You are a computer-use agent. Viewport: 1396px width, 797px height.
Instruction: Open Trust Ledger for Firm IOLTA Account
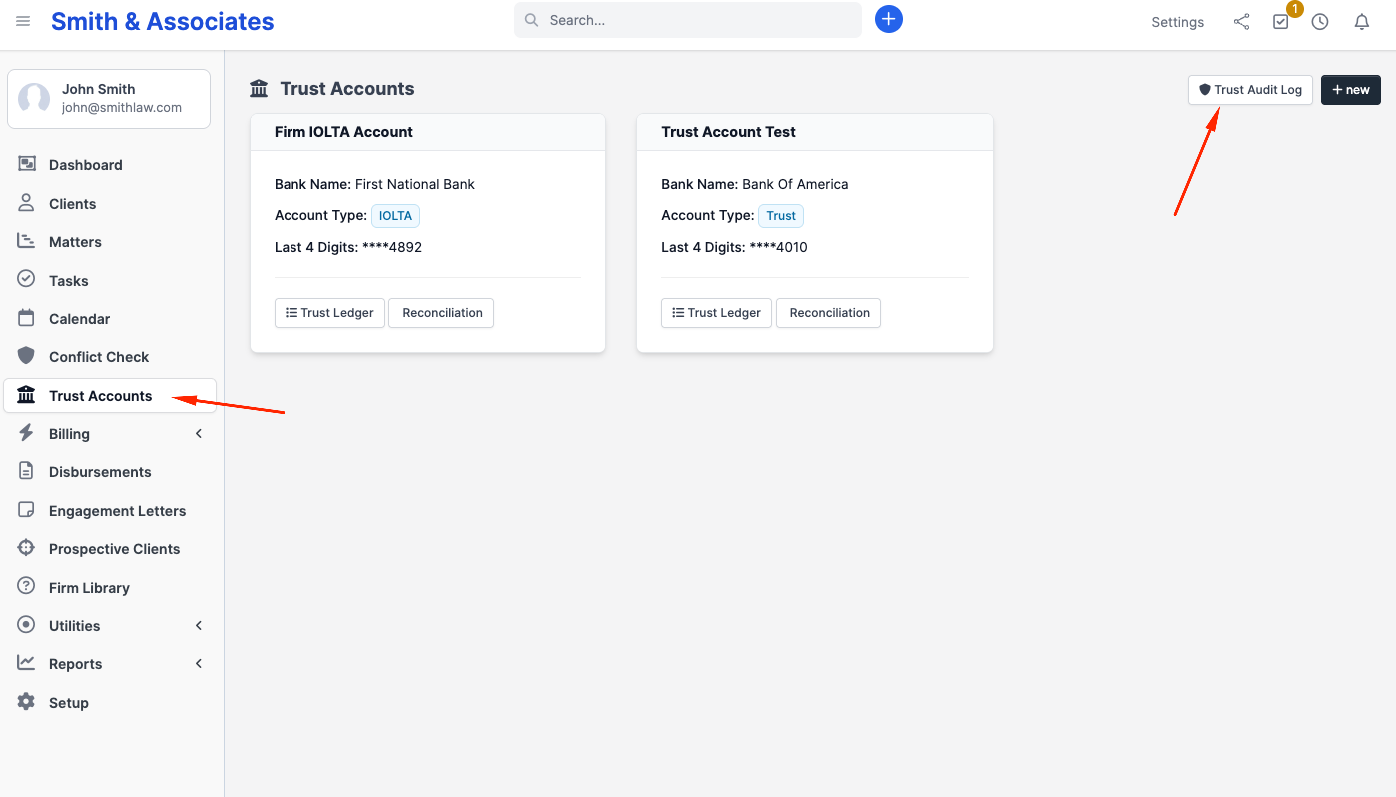(330, 313)
